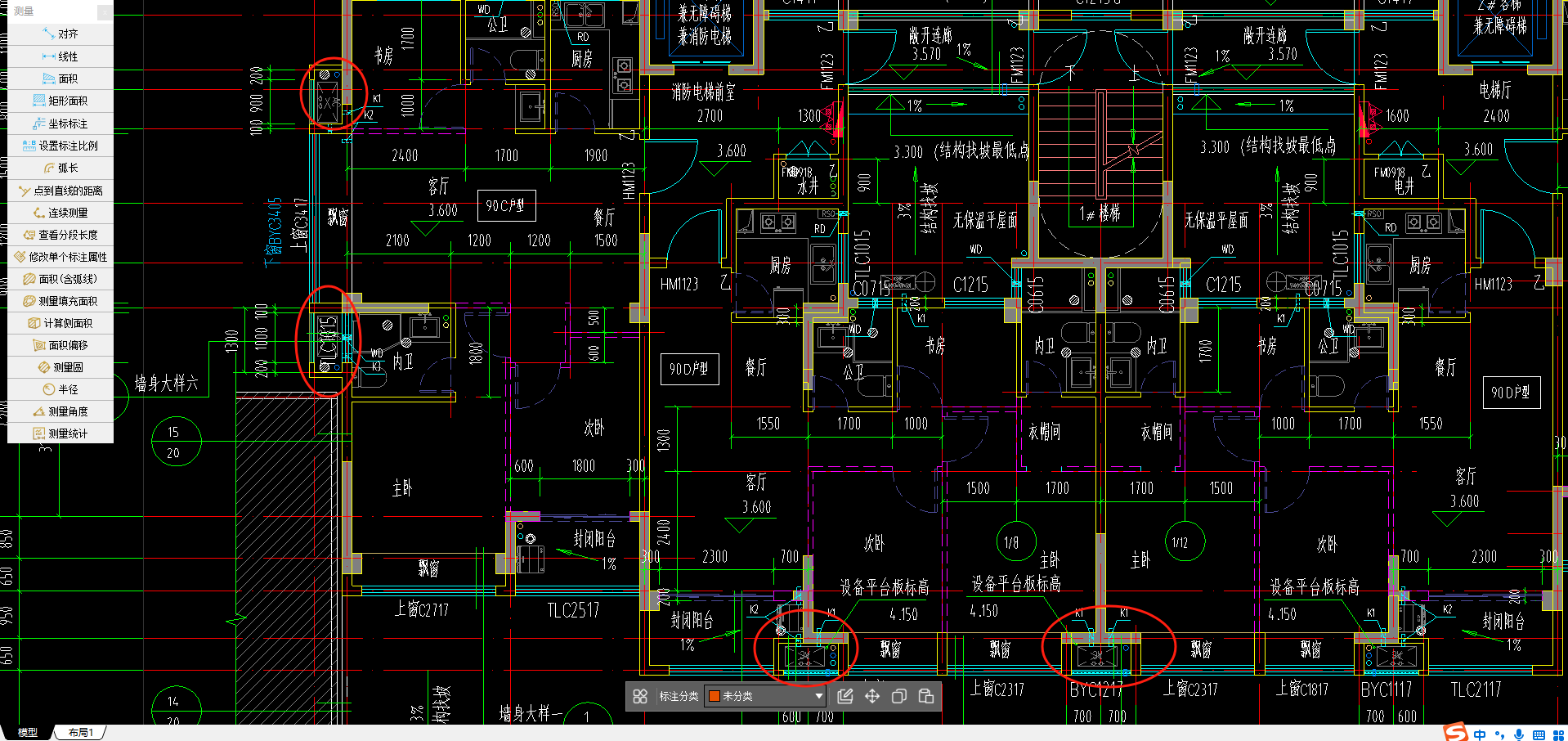Click the 90C户型 unit type label
1568x741 pixels.
[505, 205]
